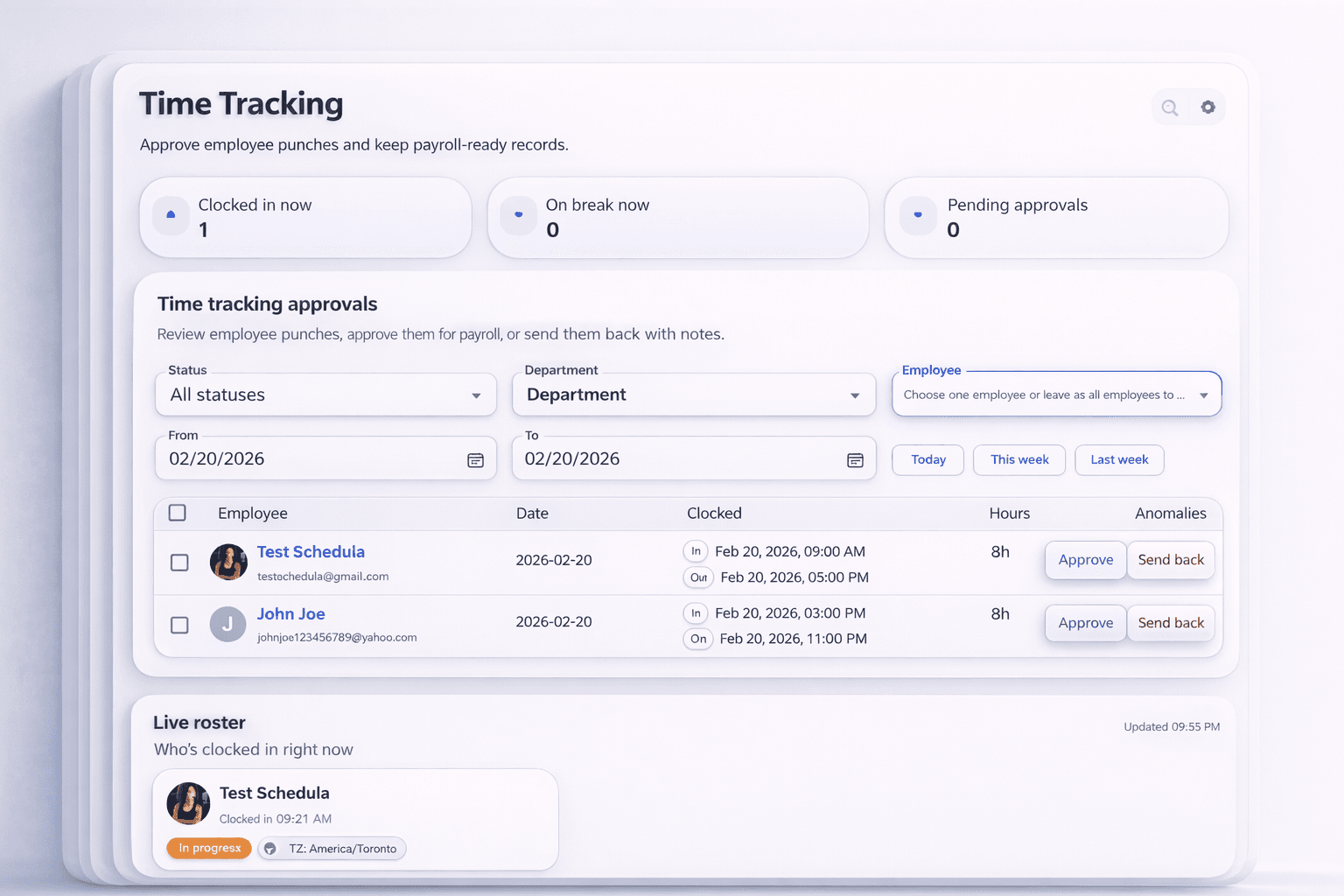Click the Hours column header
The width and height of the screenshot is (1344, 896).
click(x=1009, y=514)
